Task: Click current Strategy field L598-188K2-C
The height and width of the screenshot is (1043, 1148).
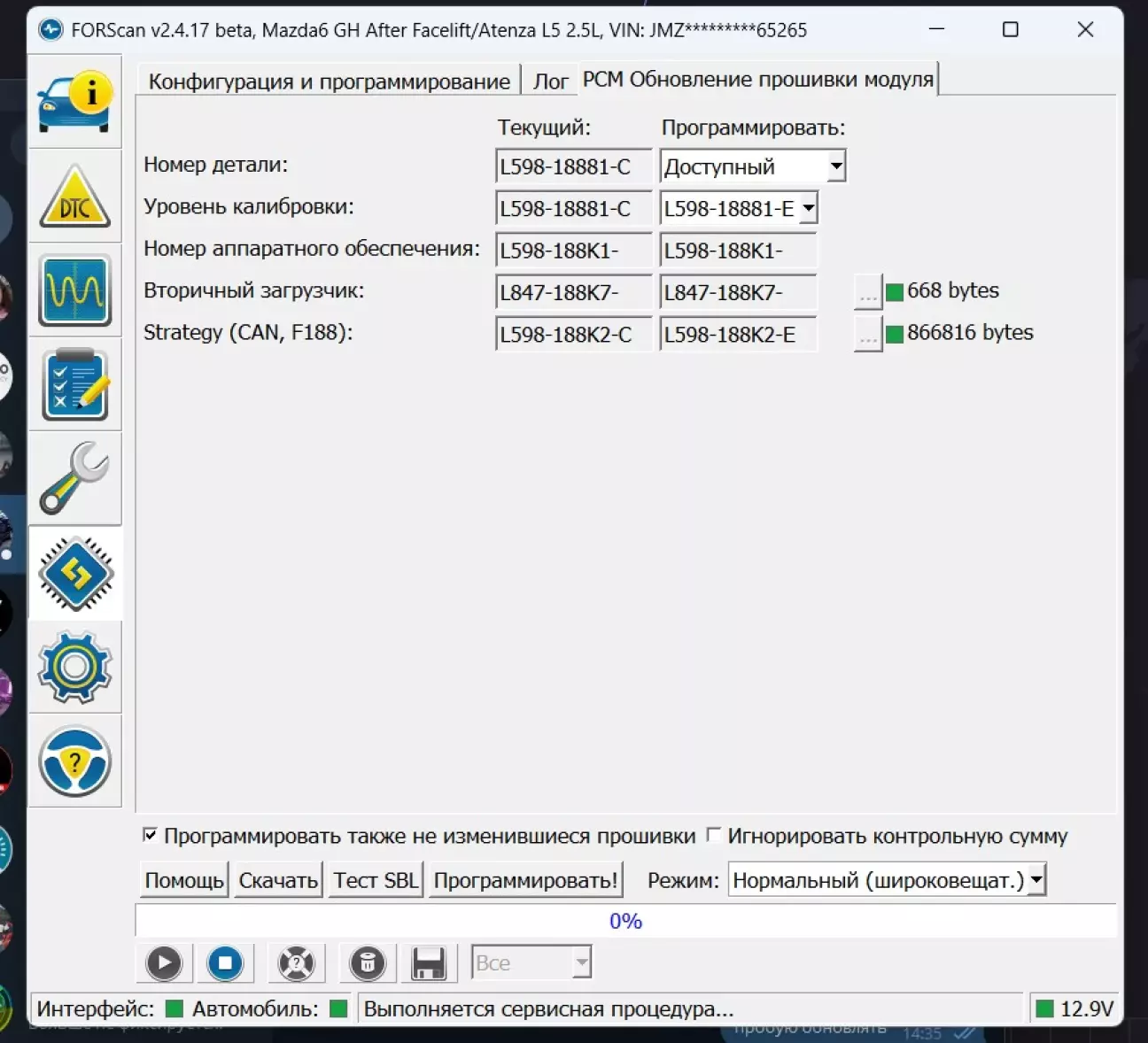Action: 574,335
